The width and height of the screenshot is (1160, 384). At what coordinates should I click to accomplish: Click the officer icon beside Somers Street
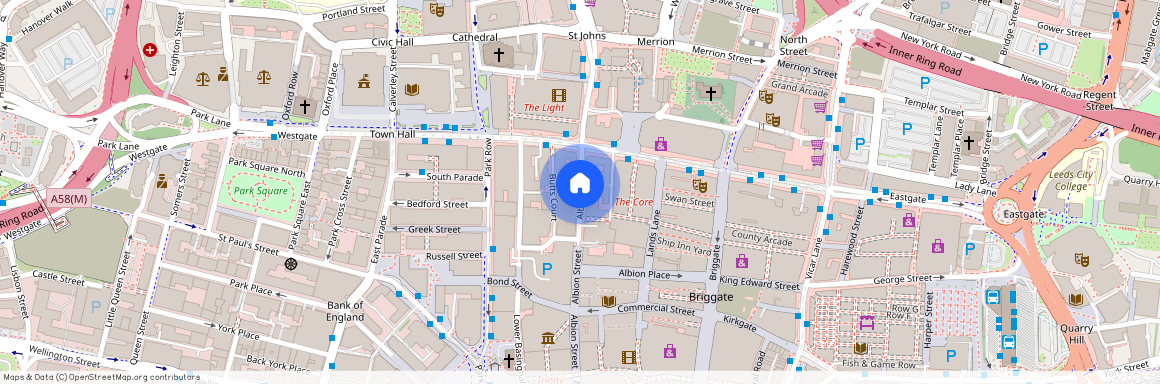point(161,181)
